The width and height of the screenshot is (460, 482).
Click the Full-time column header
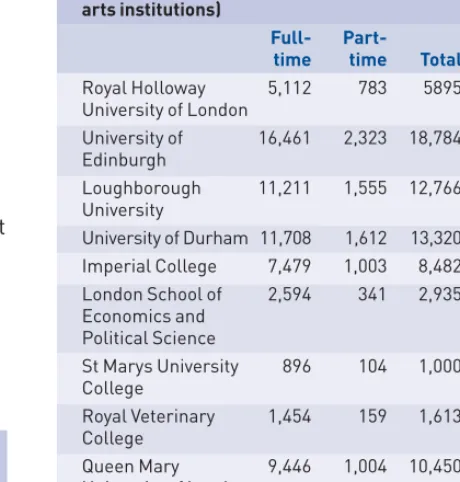(x=291, y=49)
